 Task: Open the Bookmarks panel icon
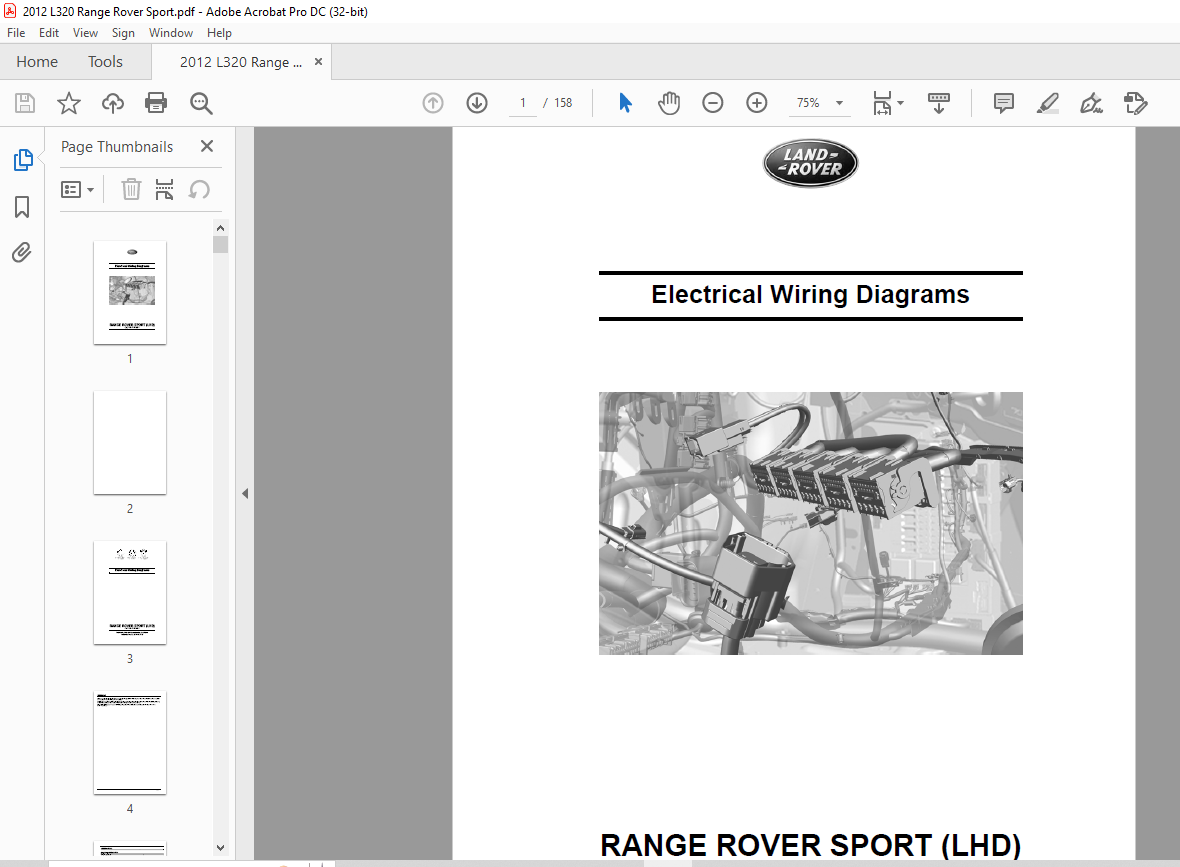pos(23,207)
